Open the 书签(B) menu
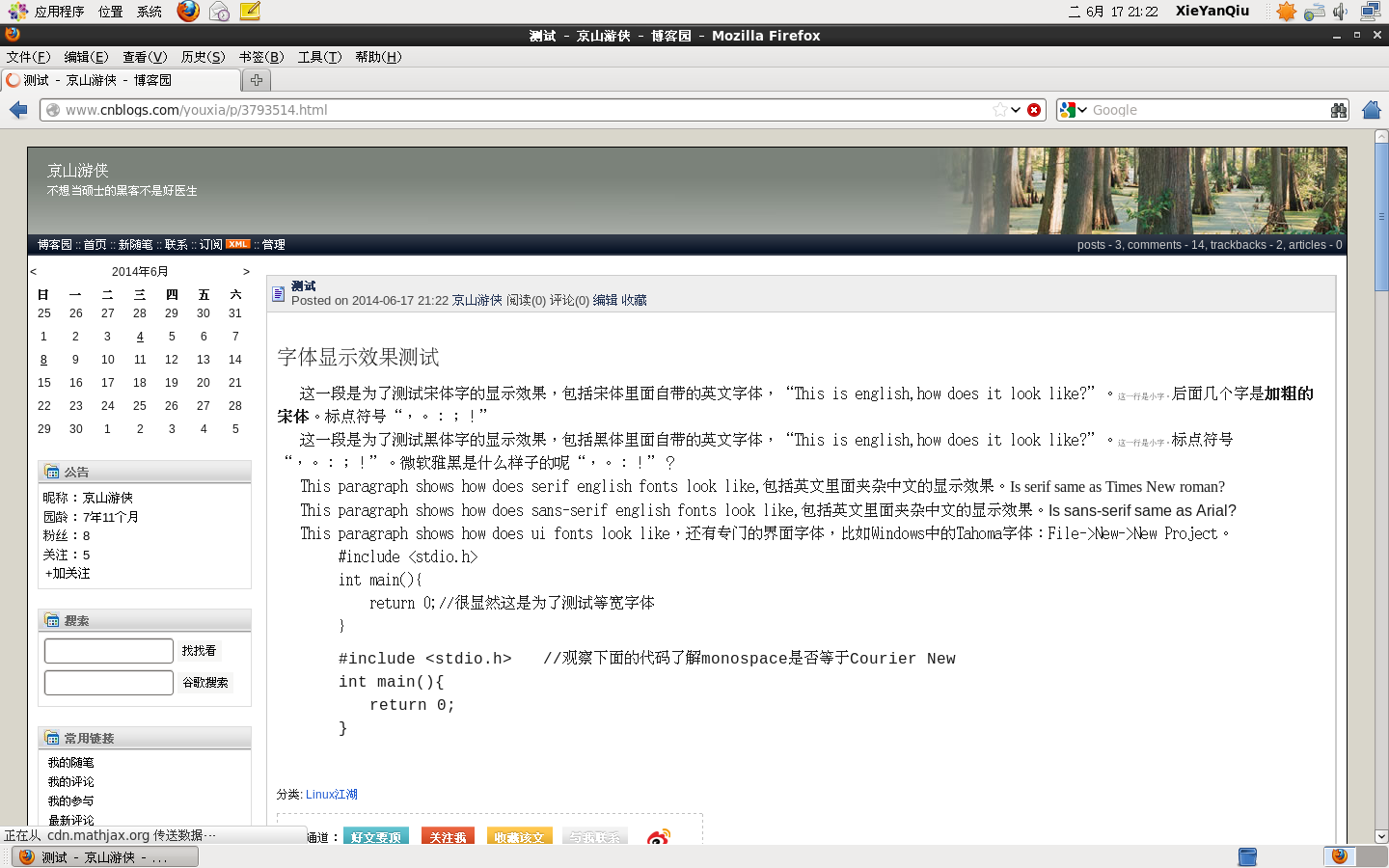This screenshot has width=1389, height=868. pyautogui.click(x=261, y=57)
